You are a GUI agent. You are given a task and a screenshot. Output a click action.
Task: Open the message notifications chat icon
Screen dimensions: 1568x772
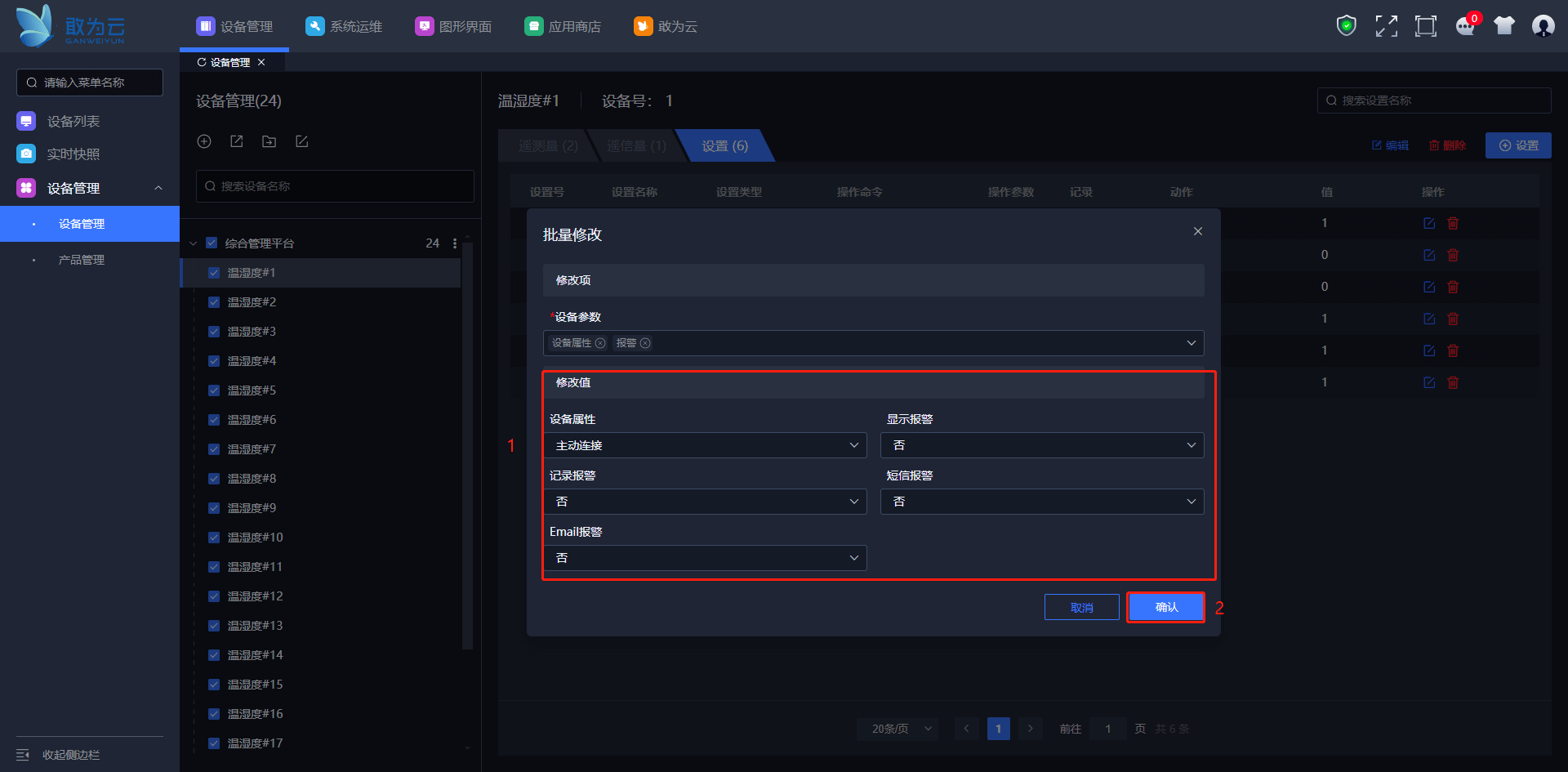pos(1465,27)
